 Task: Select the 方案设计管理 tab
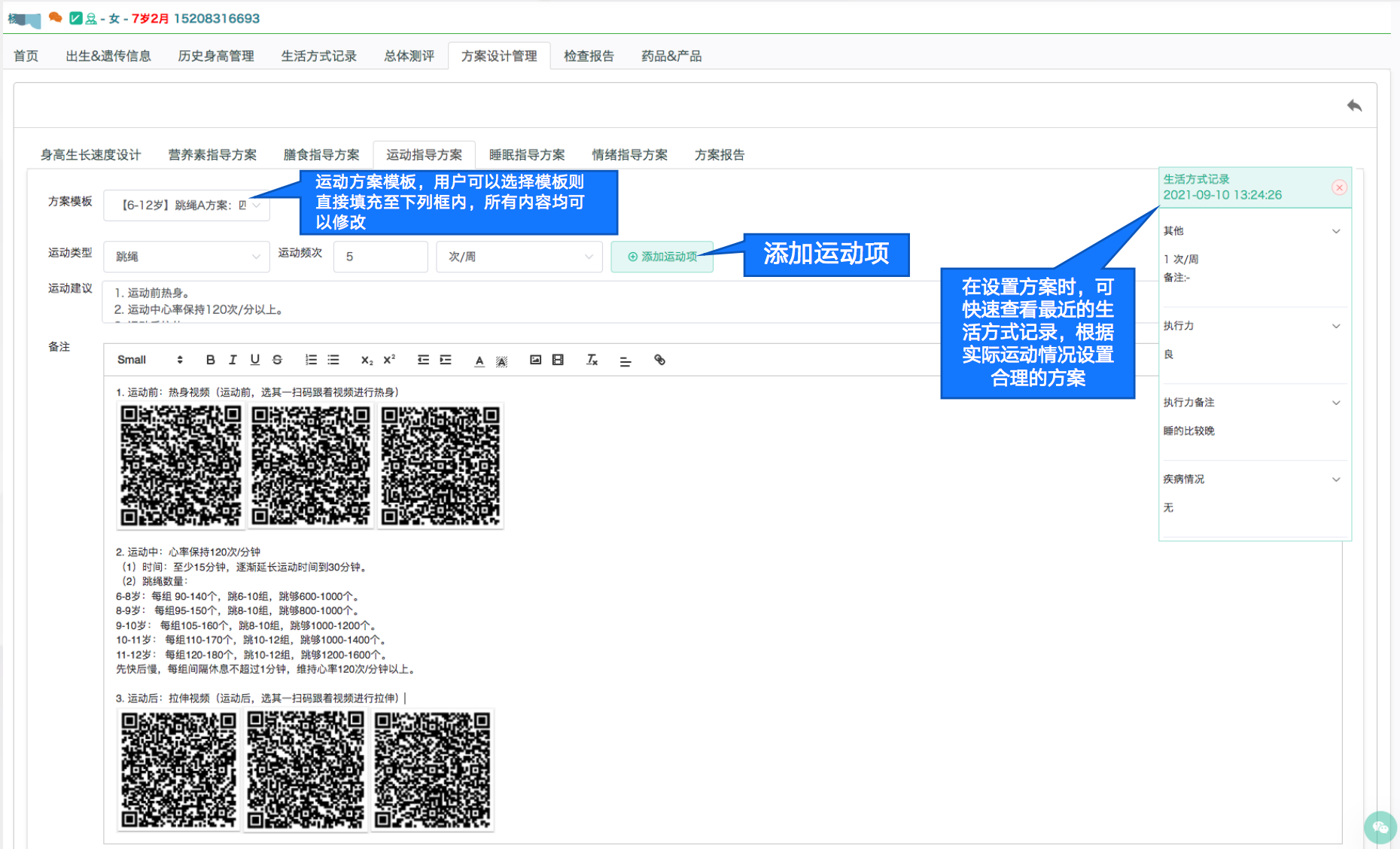[x=499, y=56]
